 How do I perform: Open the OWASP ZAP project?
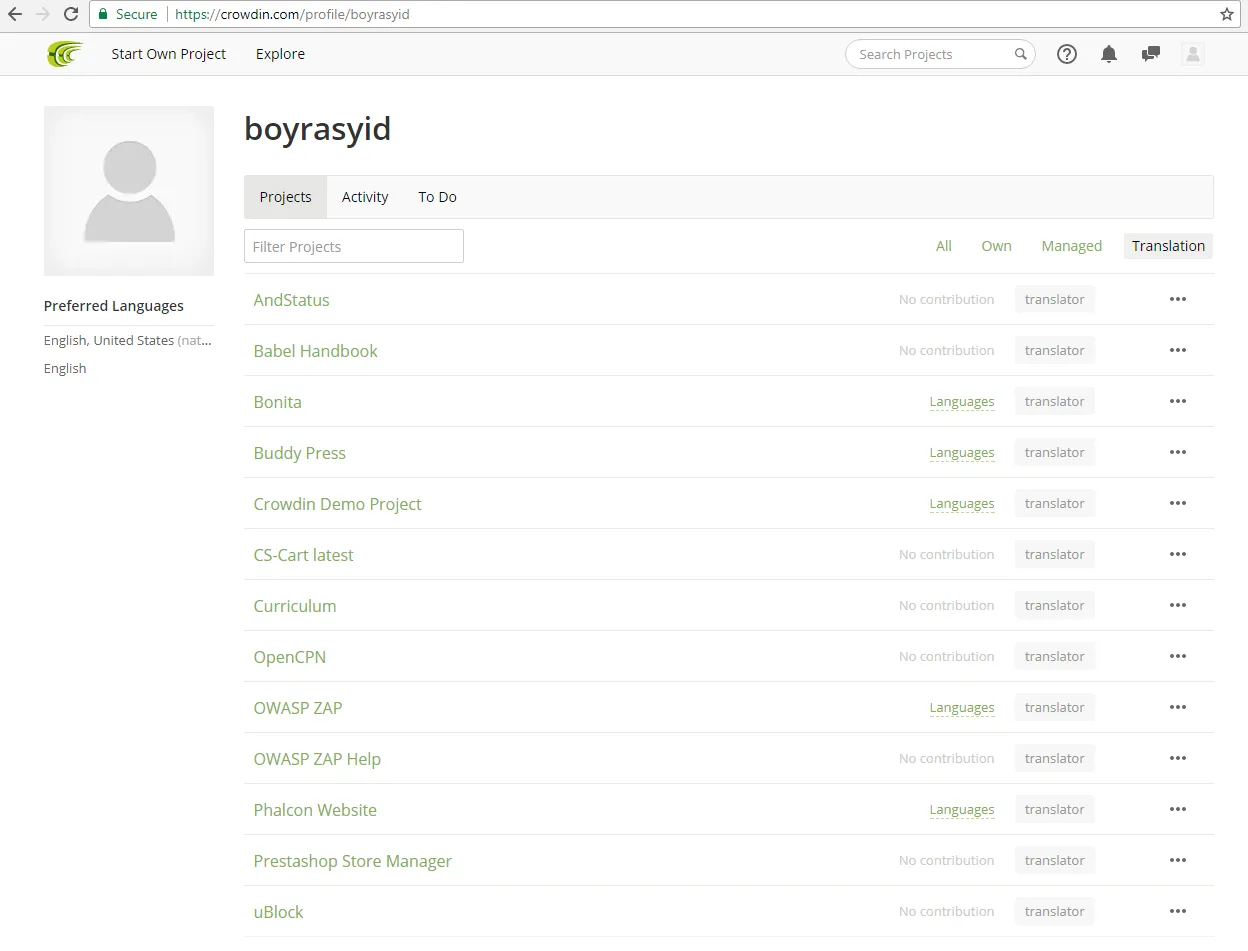coord(297,708)
